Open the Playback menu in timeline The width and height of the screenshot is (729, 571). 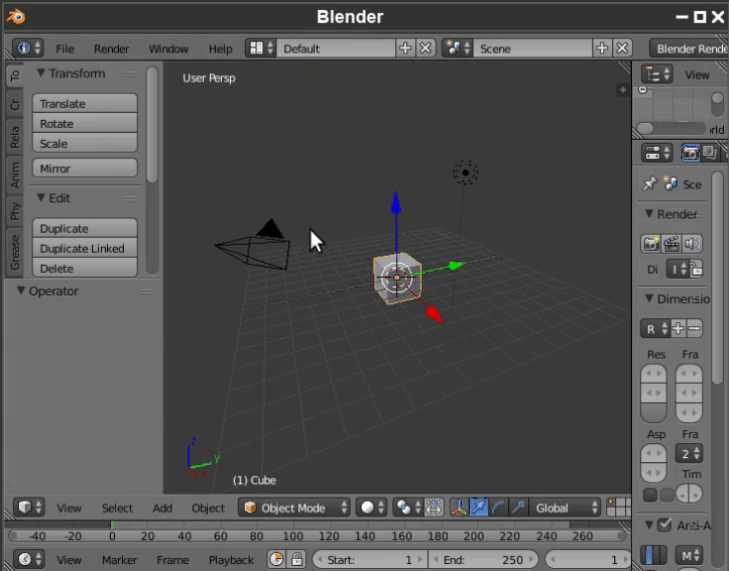pyautogui.click(x=231, y=559)
